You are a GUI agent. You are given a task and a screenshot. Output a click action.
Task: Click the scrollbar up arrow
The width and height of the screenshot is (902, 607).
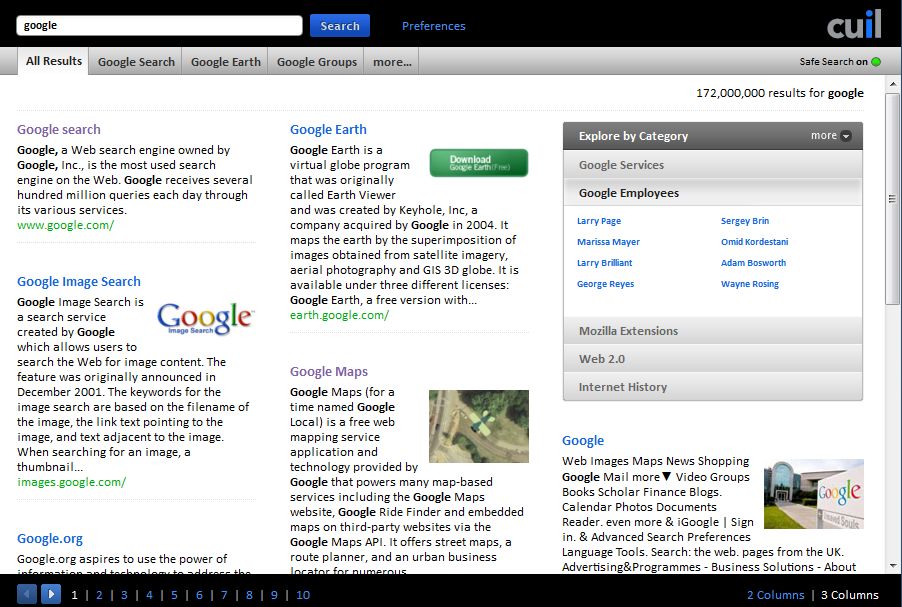[x=892, y=84]
